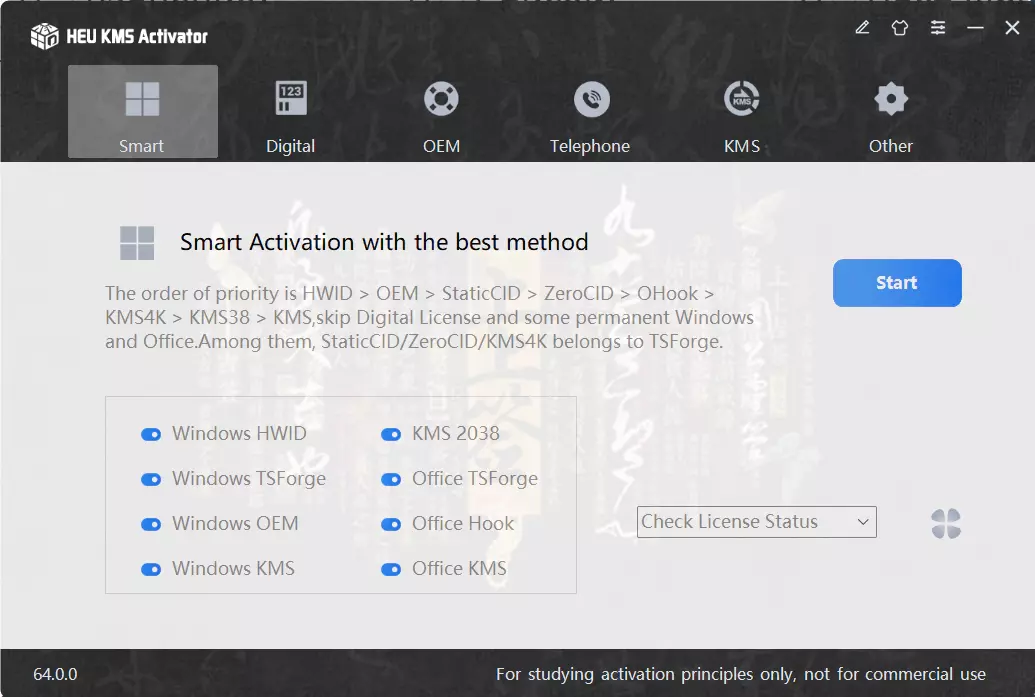
Task: Click the HEU KMS Activator title text
Action: 137,36
